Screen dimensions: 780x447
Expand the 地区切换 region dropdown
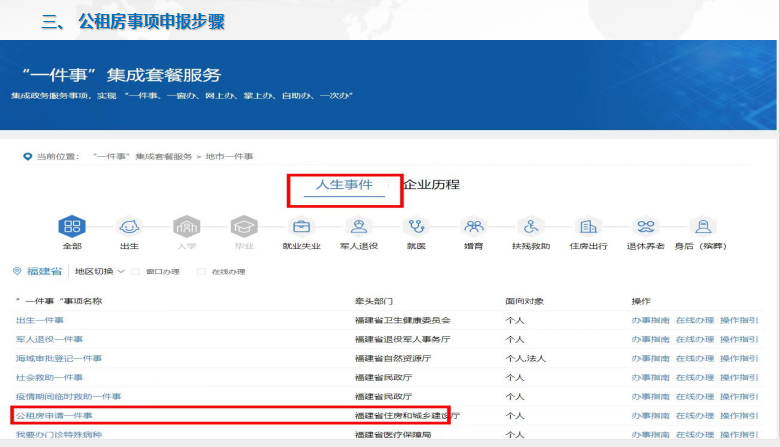coord(99,271)
